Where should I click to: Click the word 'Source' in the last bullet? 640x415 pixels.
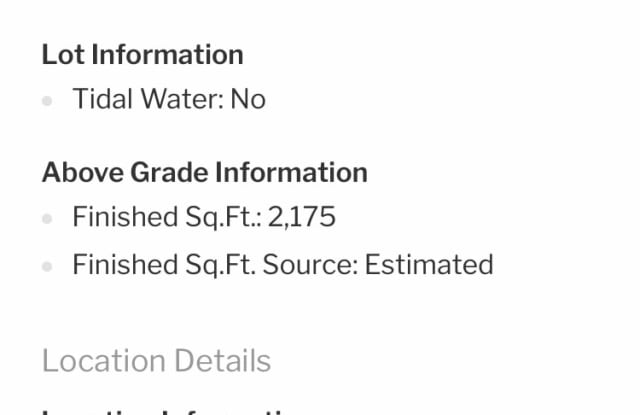point(310,264)
